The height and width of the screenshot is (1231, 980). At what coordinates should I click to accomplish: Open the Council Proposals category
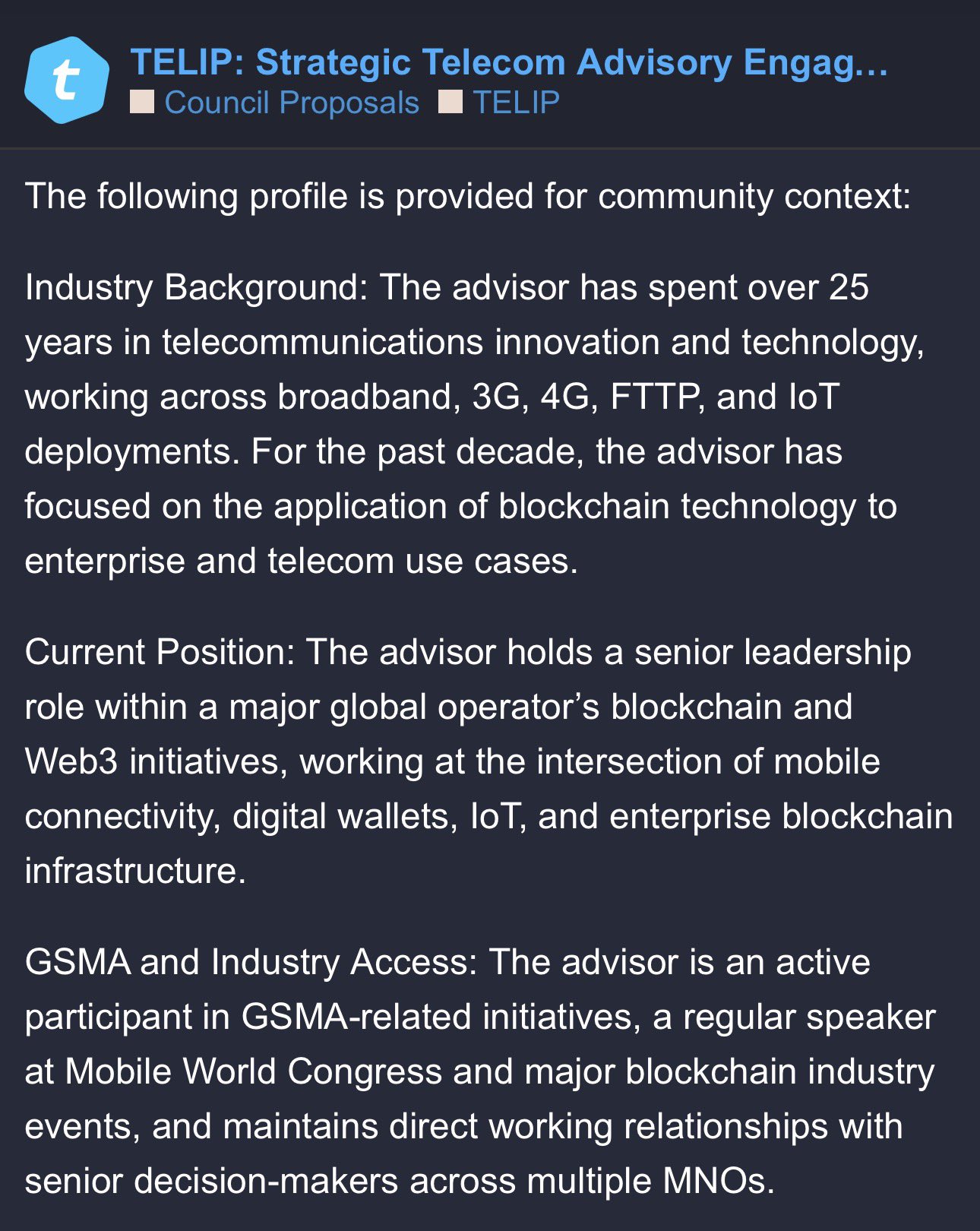click(x=291, y=103)
